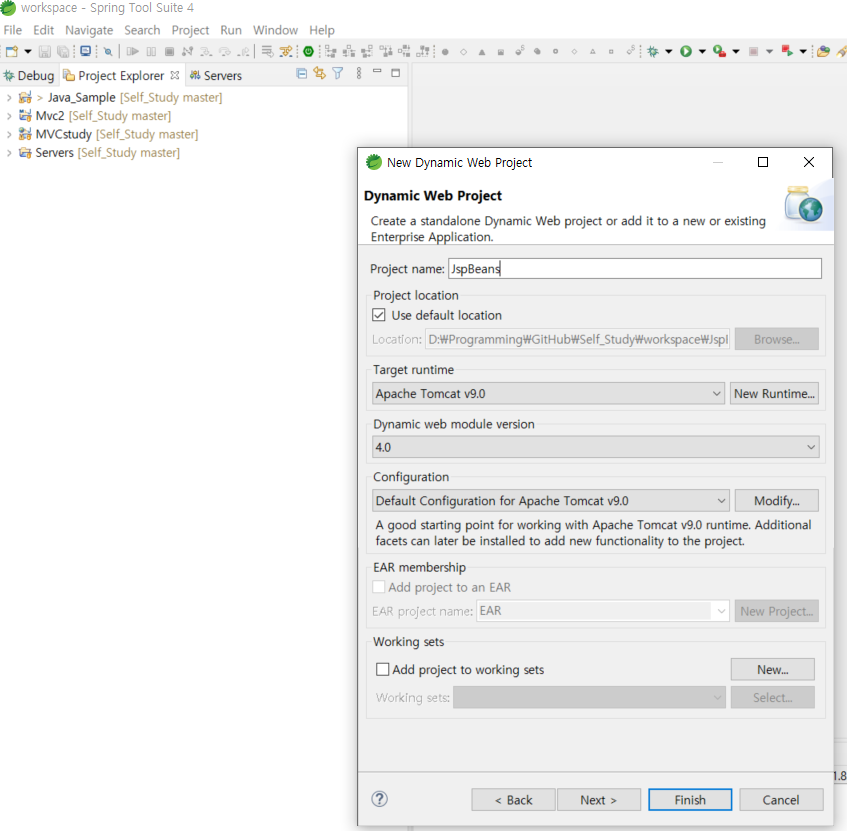
Task: Open the Window menu
Action: [x=275, y=30]
